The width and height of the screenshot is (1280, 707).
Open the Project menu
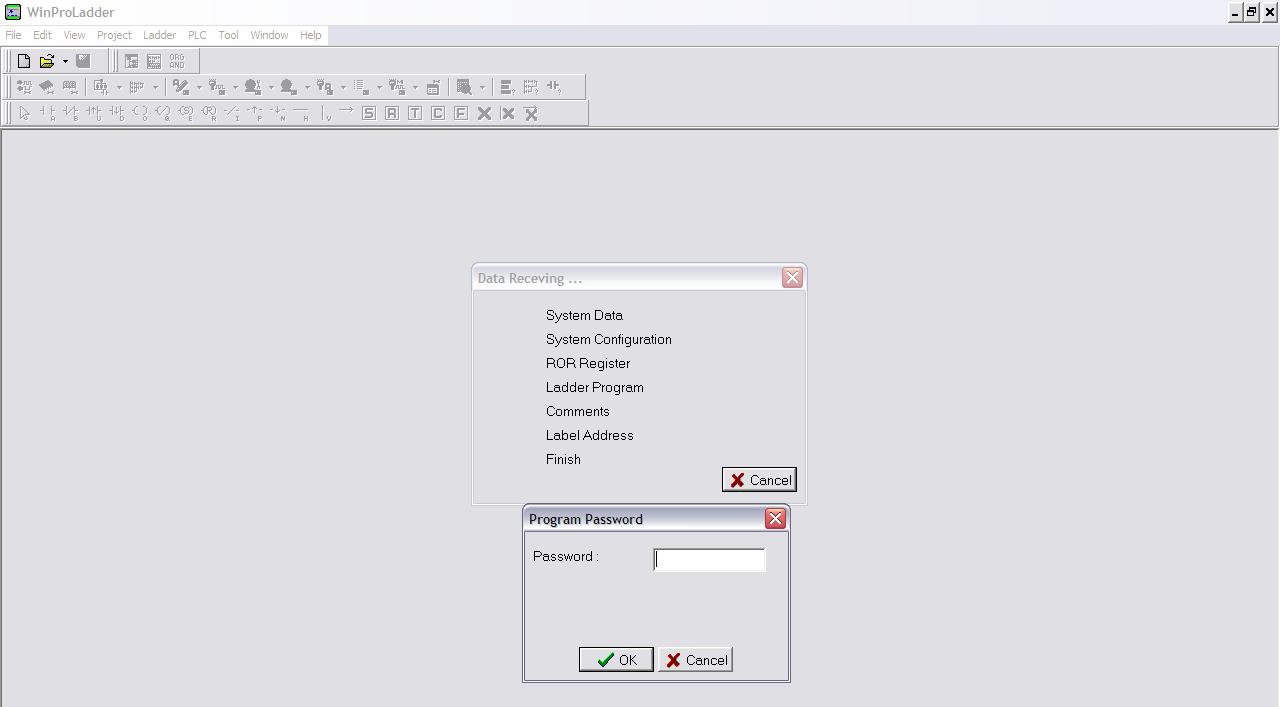114,35
